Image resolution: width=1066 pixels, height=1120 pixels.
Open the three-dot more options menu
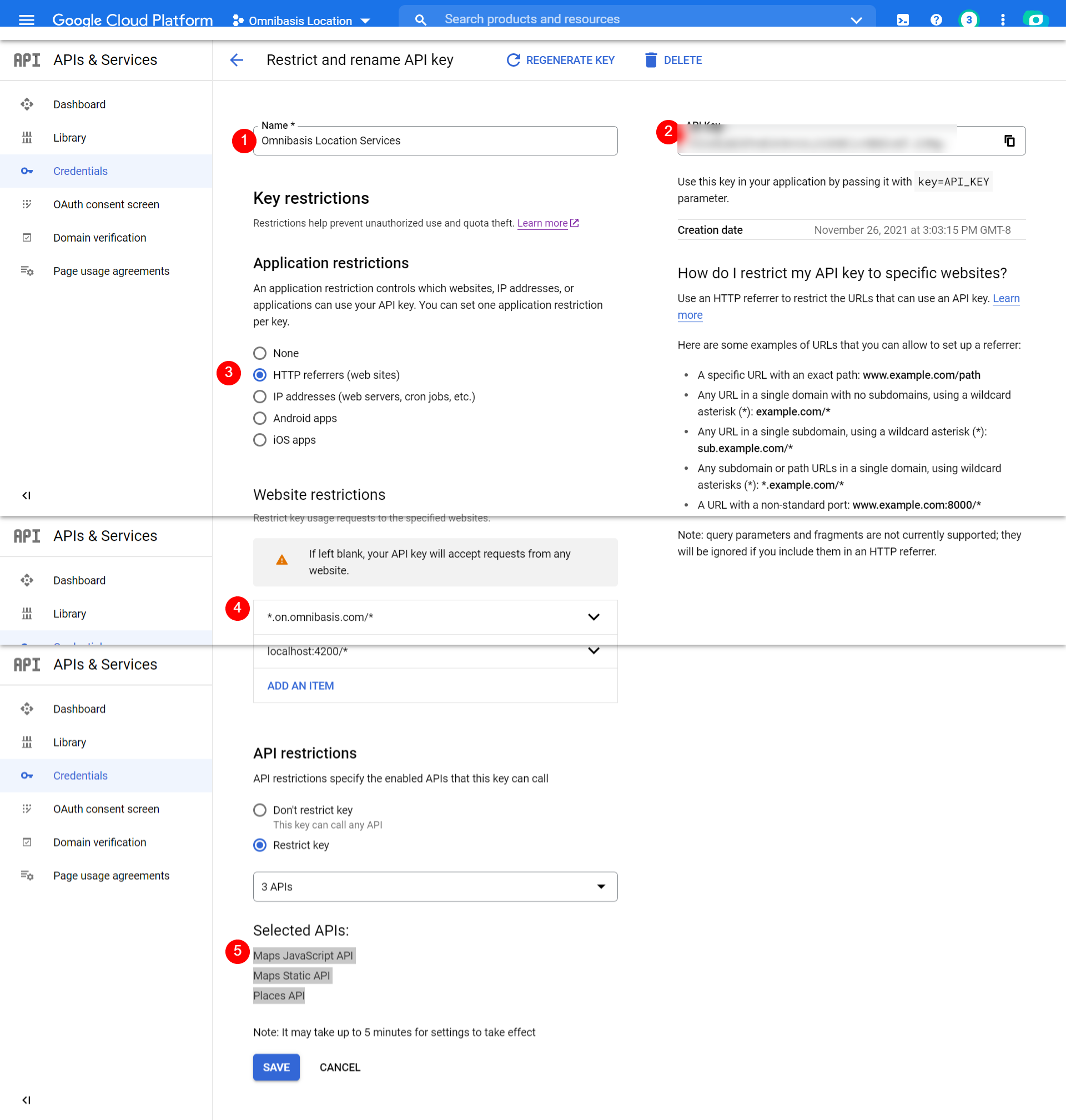(x=1002, y=21)
